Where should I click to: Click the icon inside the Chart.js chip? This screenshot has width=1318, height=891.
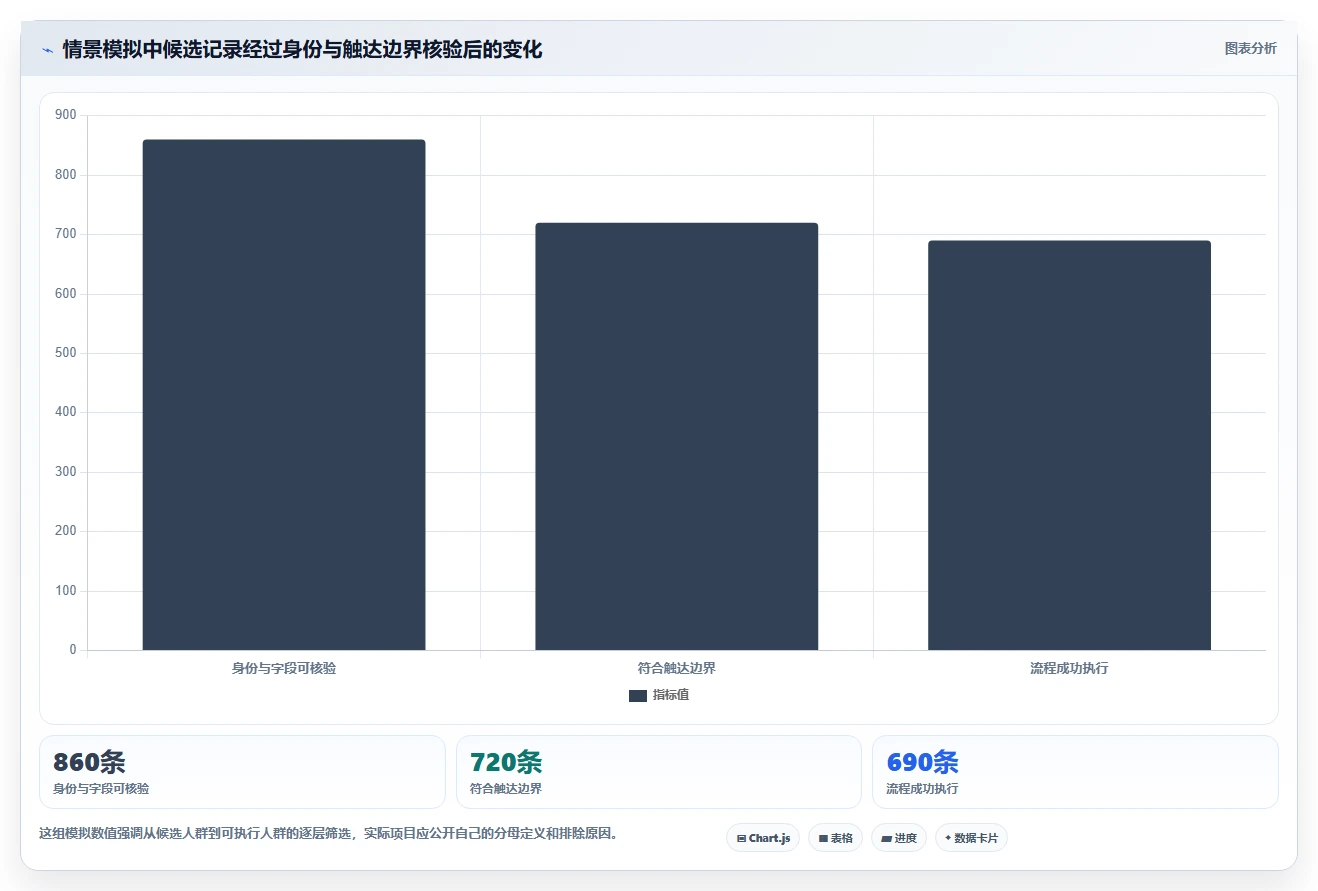click(741, 839)
